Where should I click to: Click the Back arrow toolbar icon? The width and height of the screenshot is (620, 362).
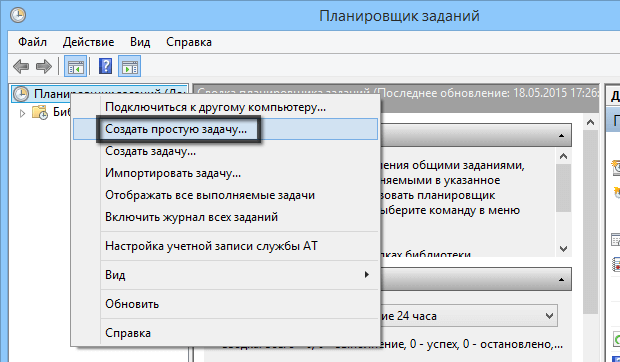click(21, 66)
